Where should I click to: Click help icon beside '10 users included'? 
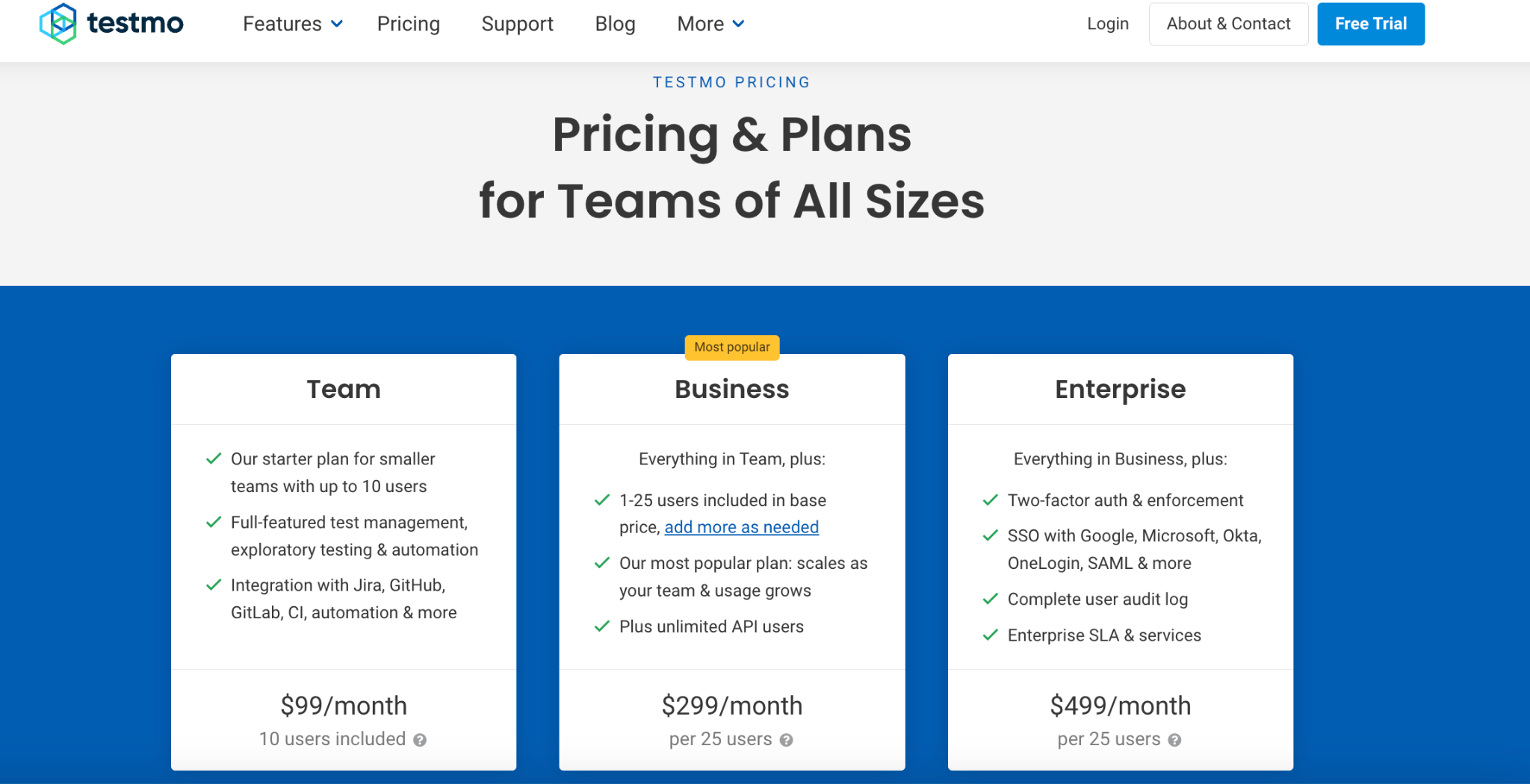tap(420, 740)
